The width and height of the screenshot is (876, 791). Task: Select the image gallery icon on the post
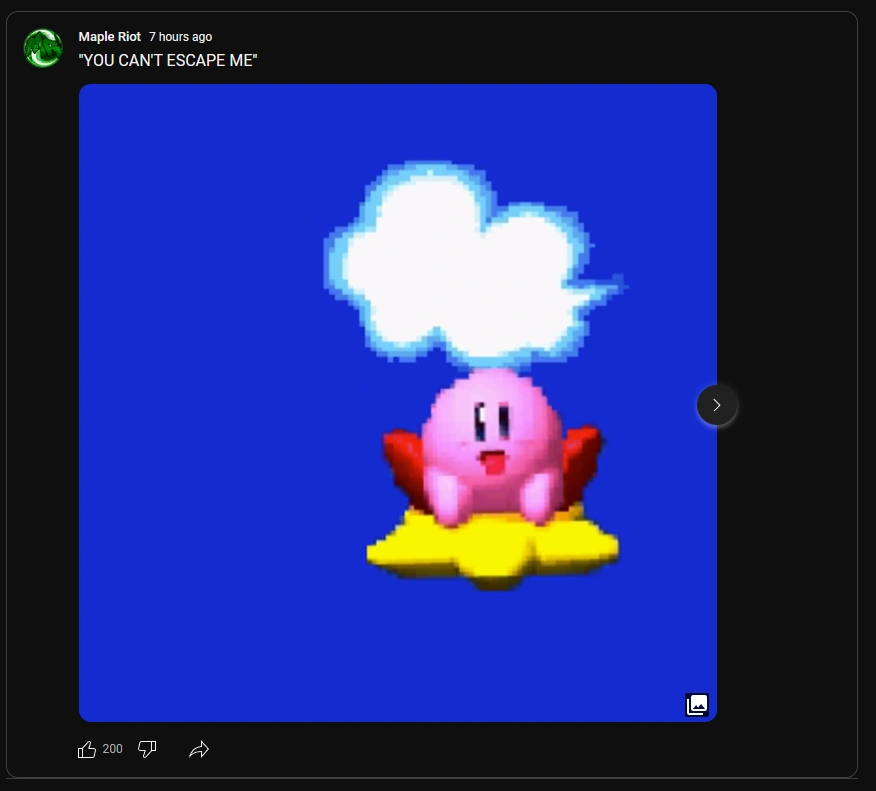pos(697,704)
